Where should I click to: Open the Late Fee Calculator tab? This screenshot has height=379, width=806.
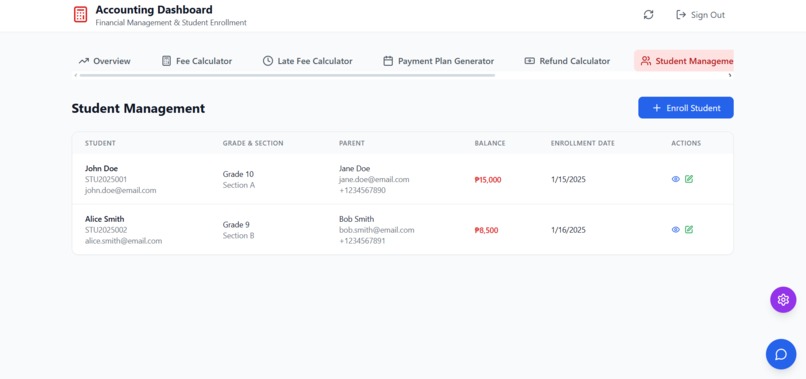307,61
